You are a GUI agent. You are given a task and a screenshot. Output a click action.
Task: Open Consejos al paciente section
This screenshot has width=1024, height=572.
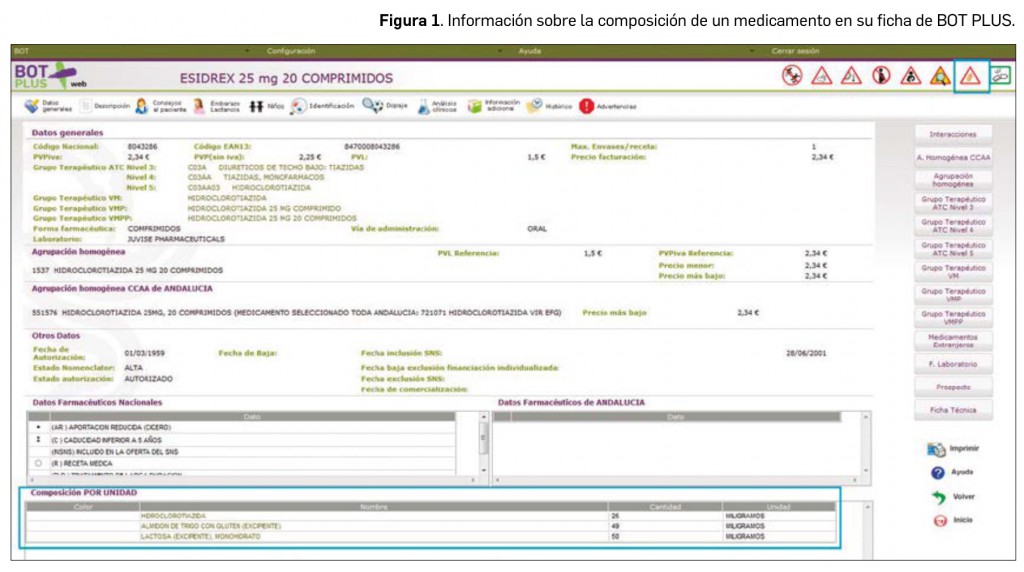coord(142,106)
